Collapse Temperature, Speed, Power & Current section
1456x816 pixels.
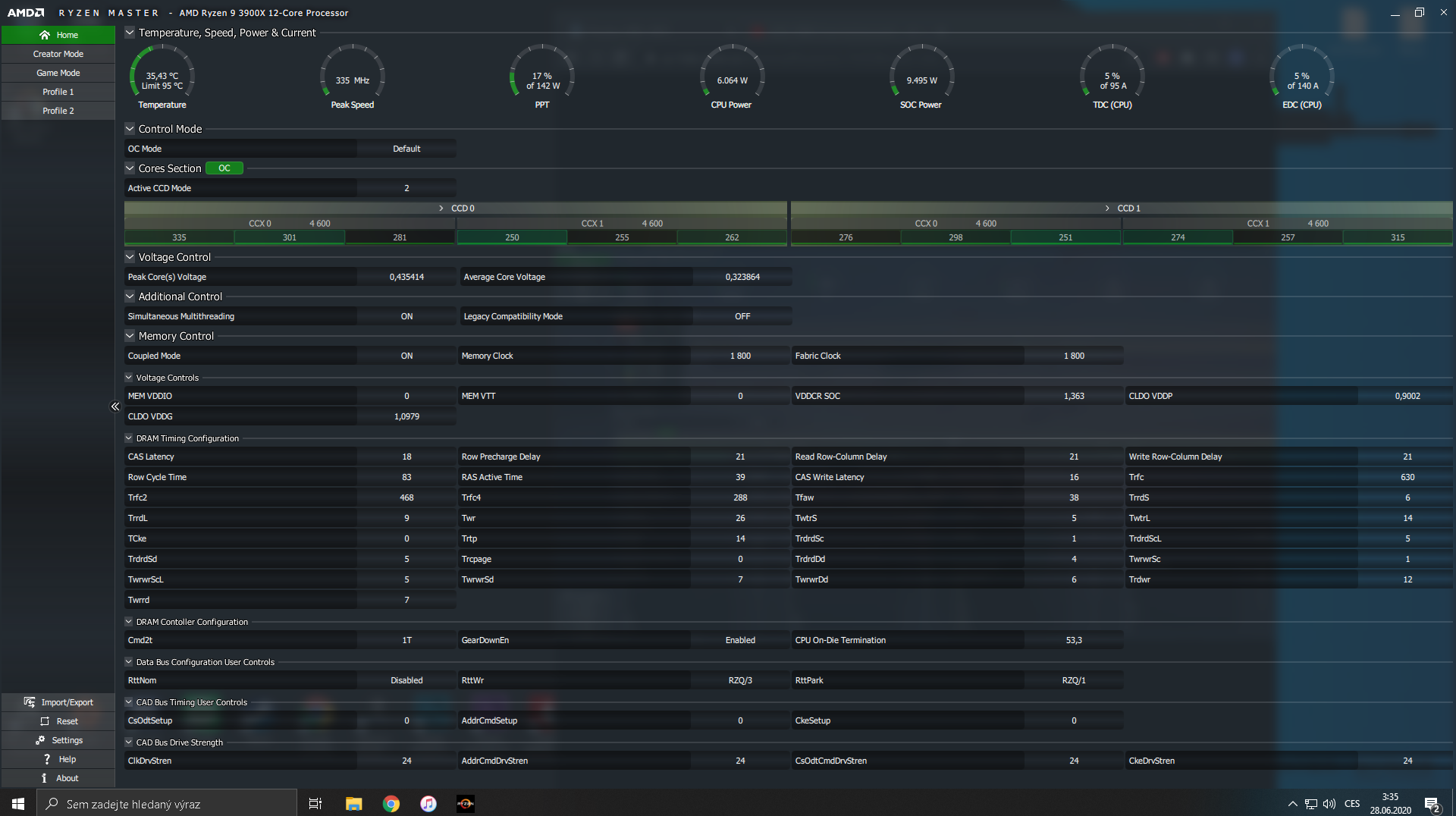tap(130, 33)
